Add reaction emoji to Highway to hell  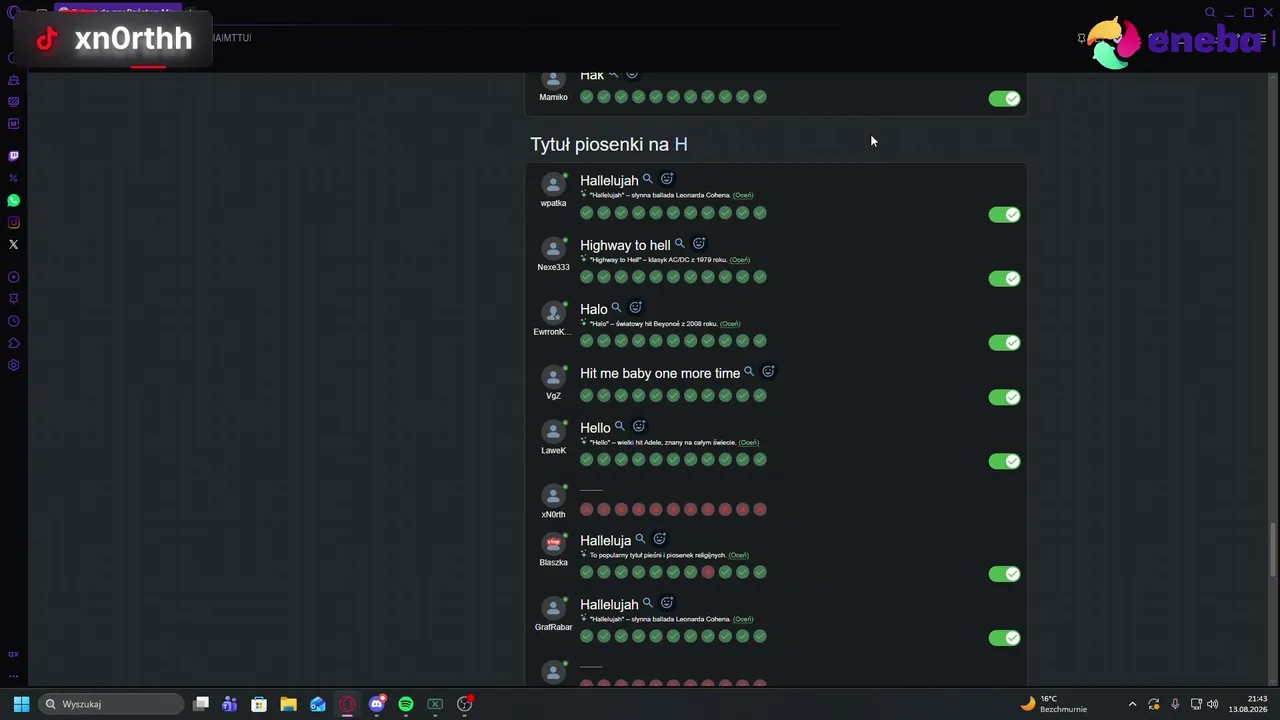(x=699, y=243)
